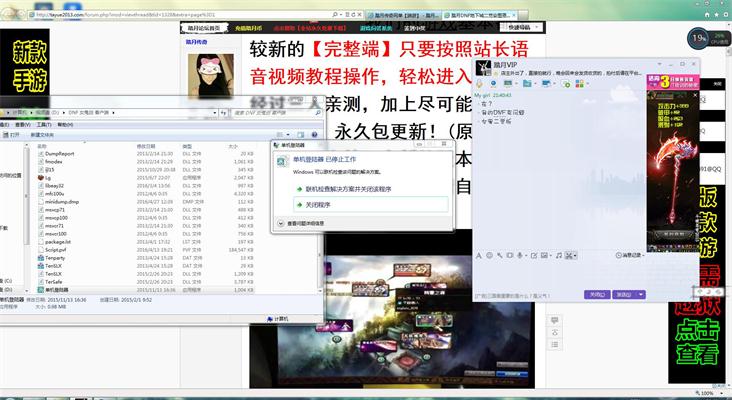The width and height of the screenshot is (732, 400).
Task: Click in the browser address bar
Action: [x=182, y=15]
